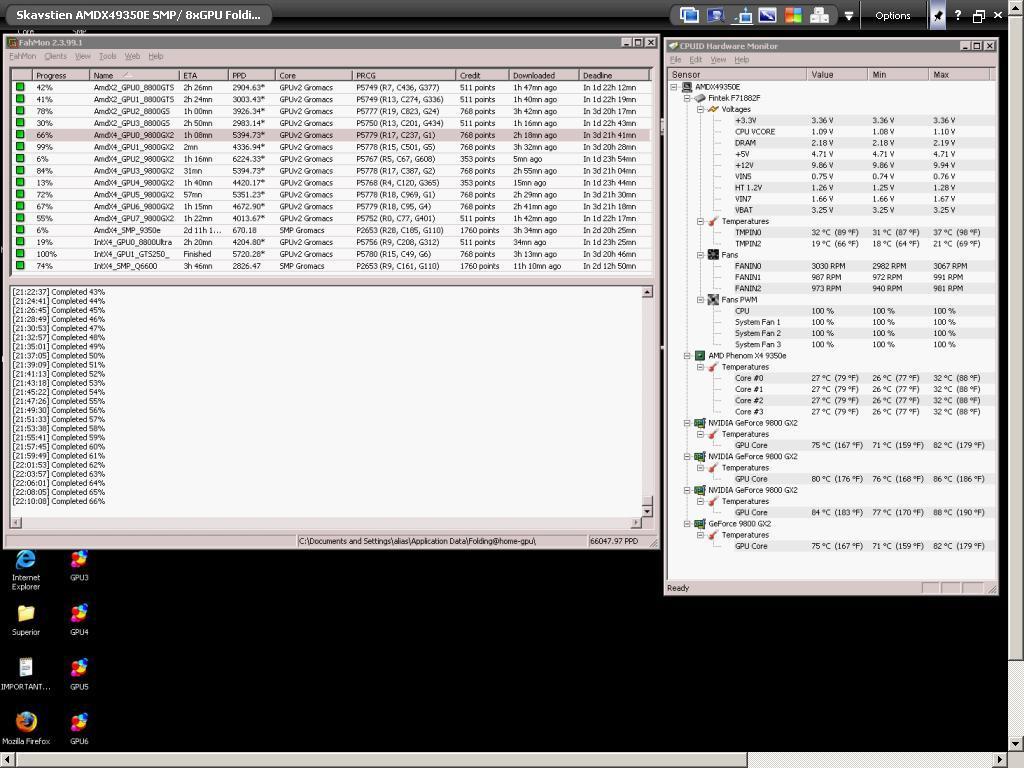Image resolution: width=1024 pixels, height=769 pixels.
Task: Click remote view bottom scrollbar left arrow
Action: [x=7, y=760]
